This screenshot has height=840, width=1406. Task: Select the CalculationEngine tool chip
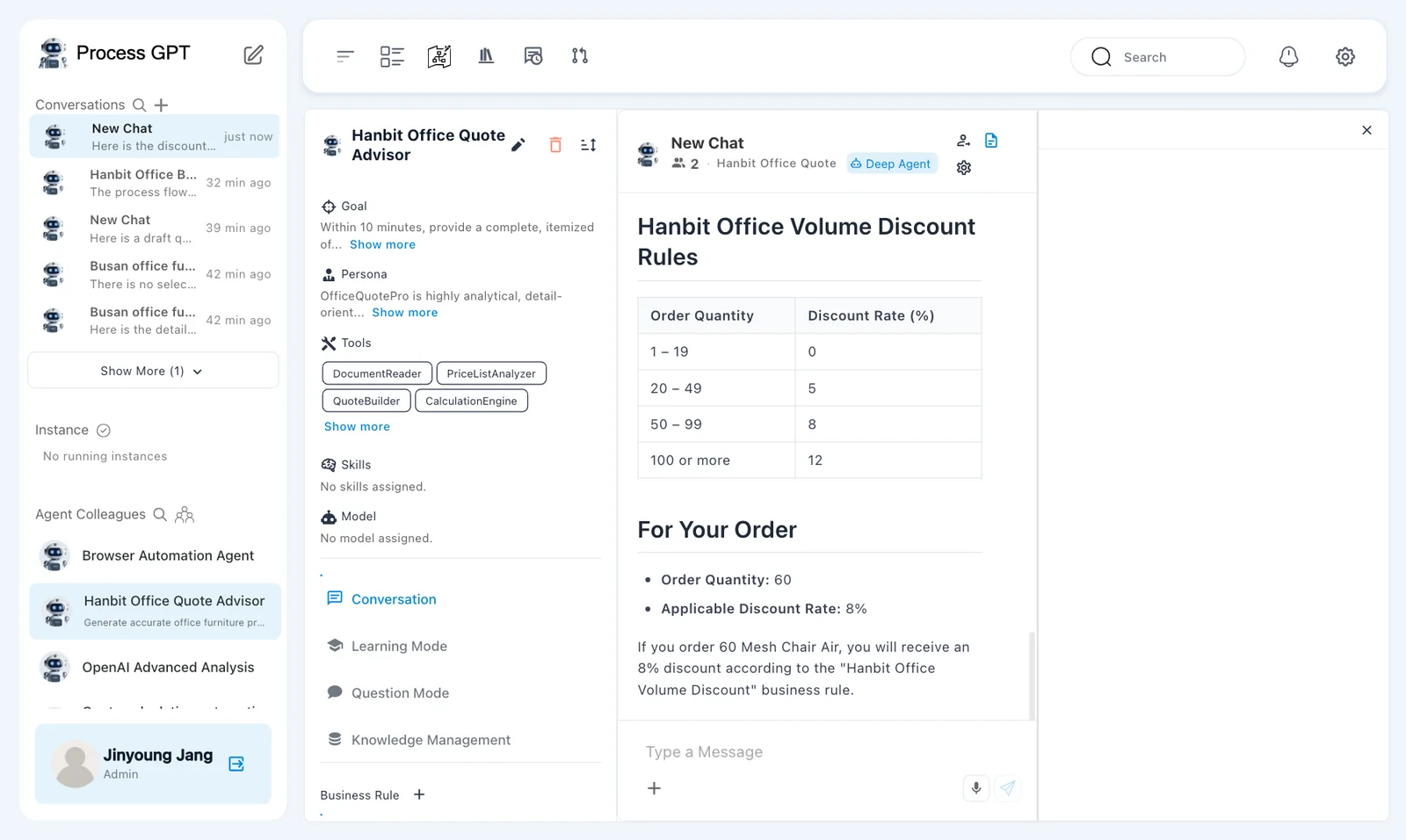pyautogui.click(x=471, y=401)
